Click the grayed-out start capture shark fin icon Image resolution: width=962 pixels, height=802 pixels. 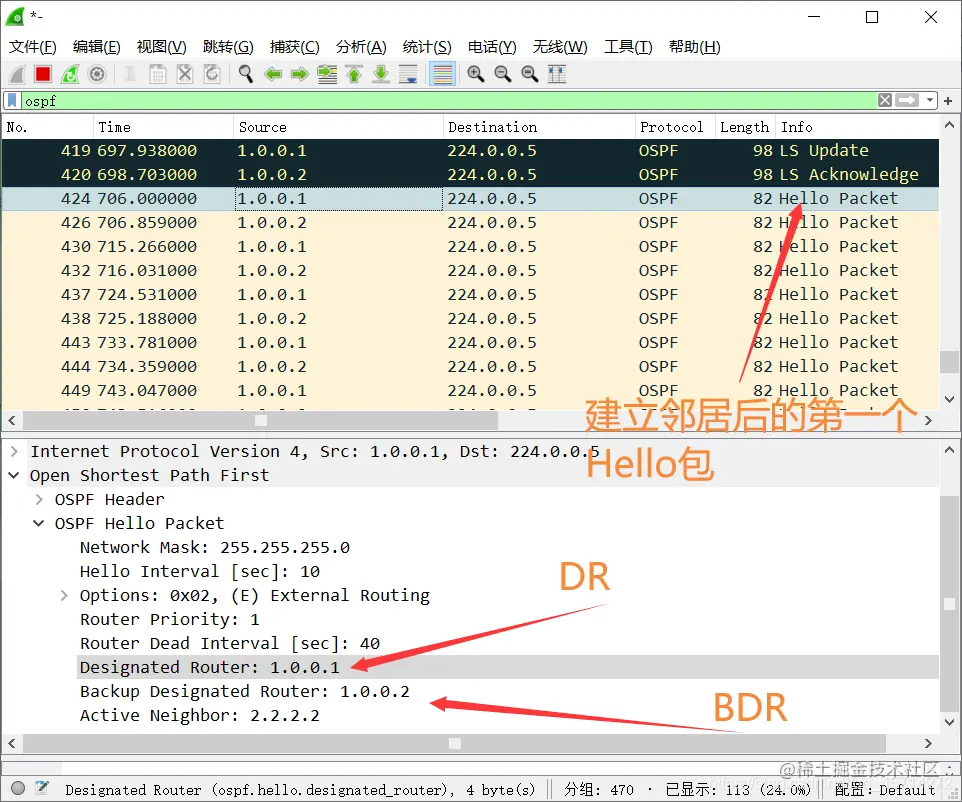17,74
